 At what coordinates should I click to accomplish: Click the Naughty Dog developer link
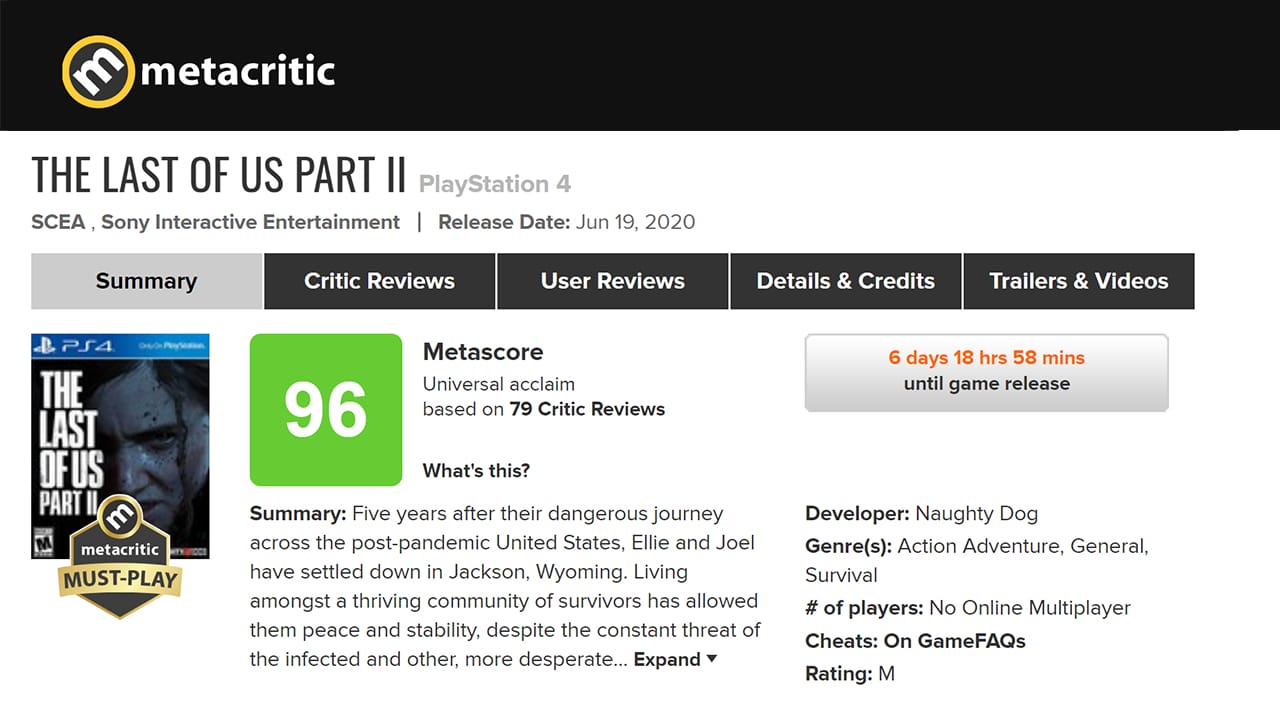tap(976, 514)
